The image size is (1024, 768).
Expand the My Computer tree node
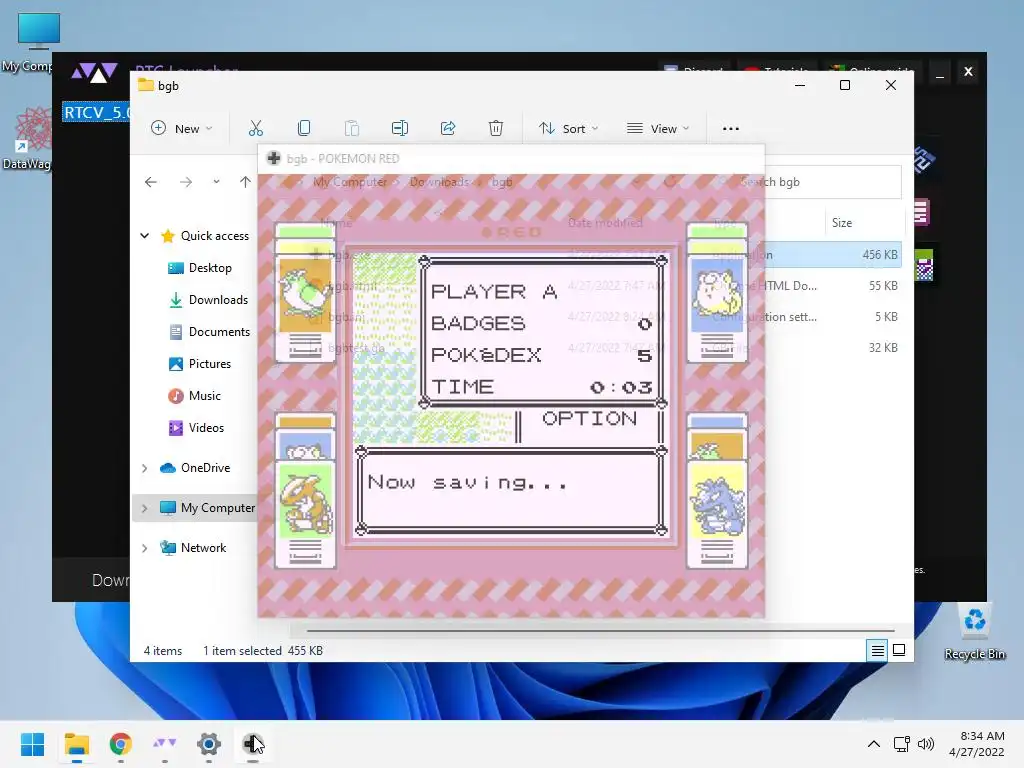pos(144,507)
